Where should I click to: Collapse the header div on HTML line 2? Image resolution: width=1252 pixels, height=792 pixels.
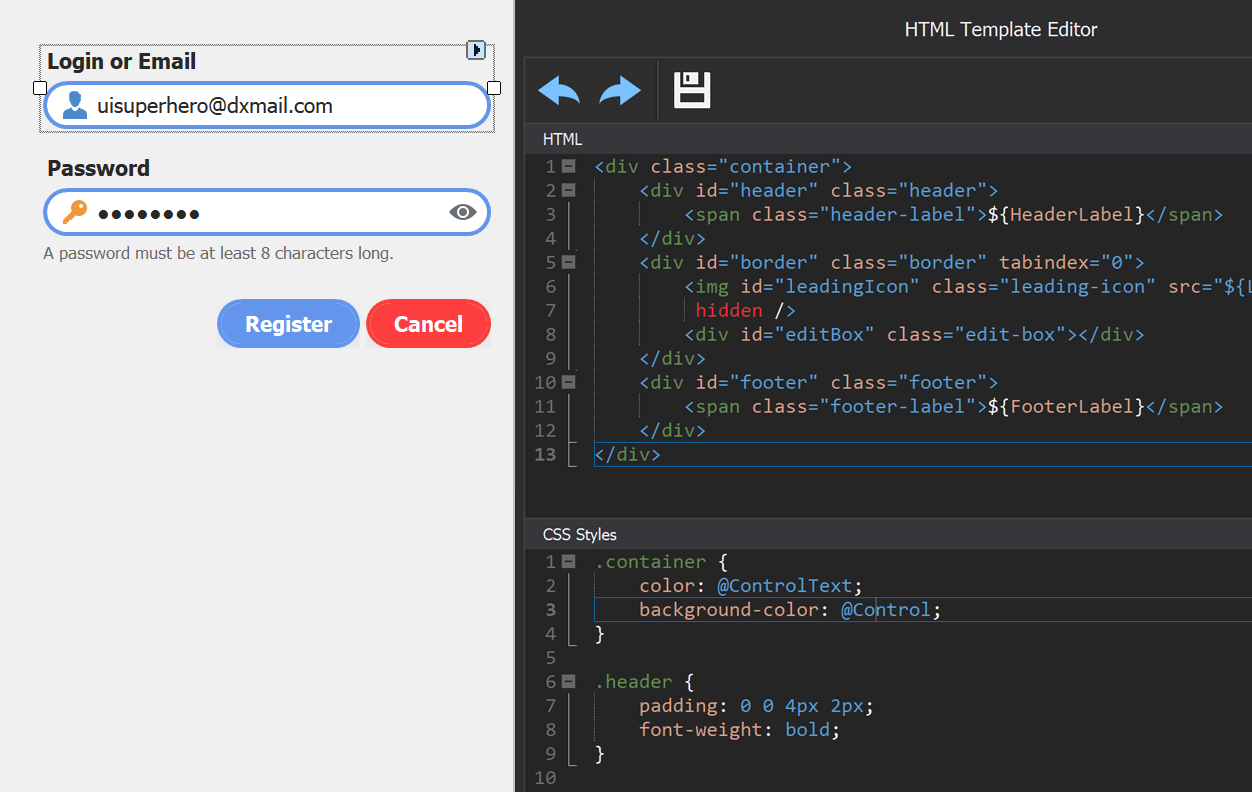tap(568, 190)
